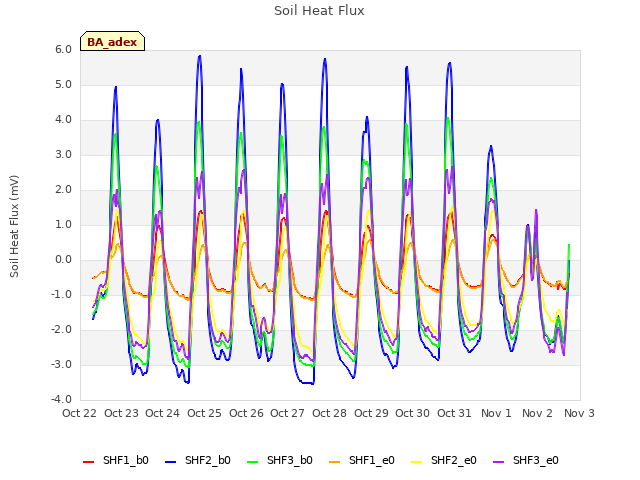The height and width of the screenshot is (480, 640).
Task: Click the Oct 29 x-axis label
Action: 371,413
